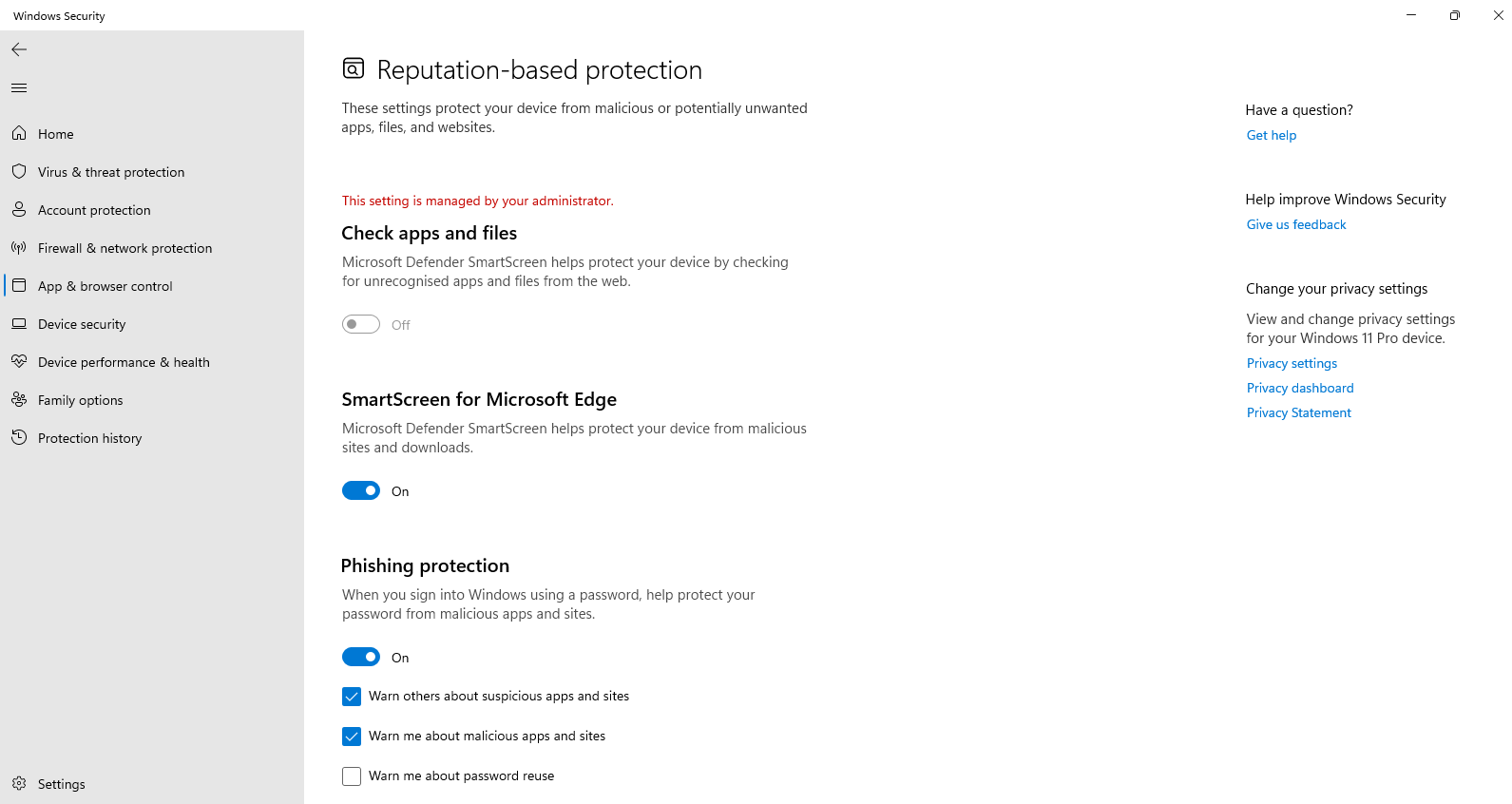Image resolution: width=1512 pixels, height=804 pixels.
Task: Uncheck Warn me about malicious apps and sites
Action: click(x=352, y=737)
